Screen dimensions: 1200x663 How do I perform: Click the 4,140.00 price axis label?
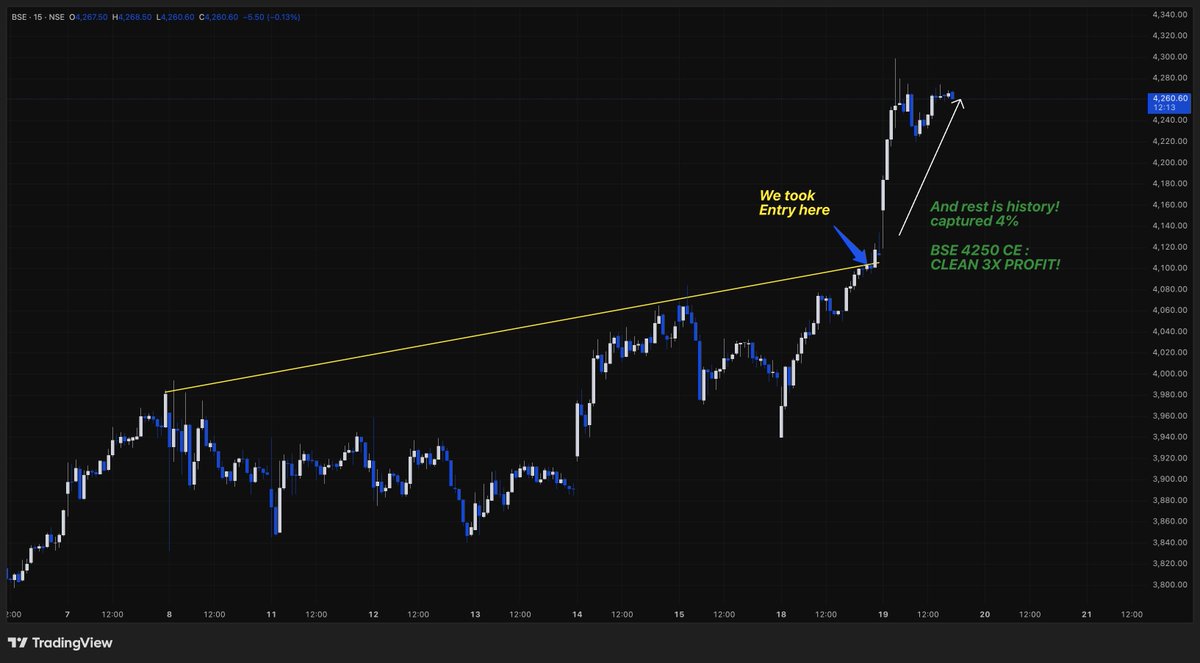[1168, 225]
